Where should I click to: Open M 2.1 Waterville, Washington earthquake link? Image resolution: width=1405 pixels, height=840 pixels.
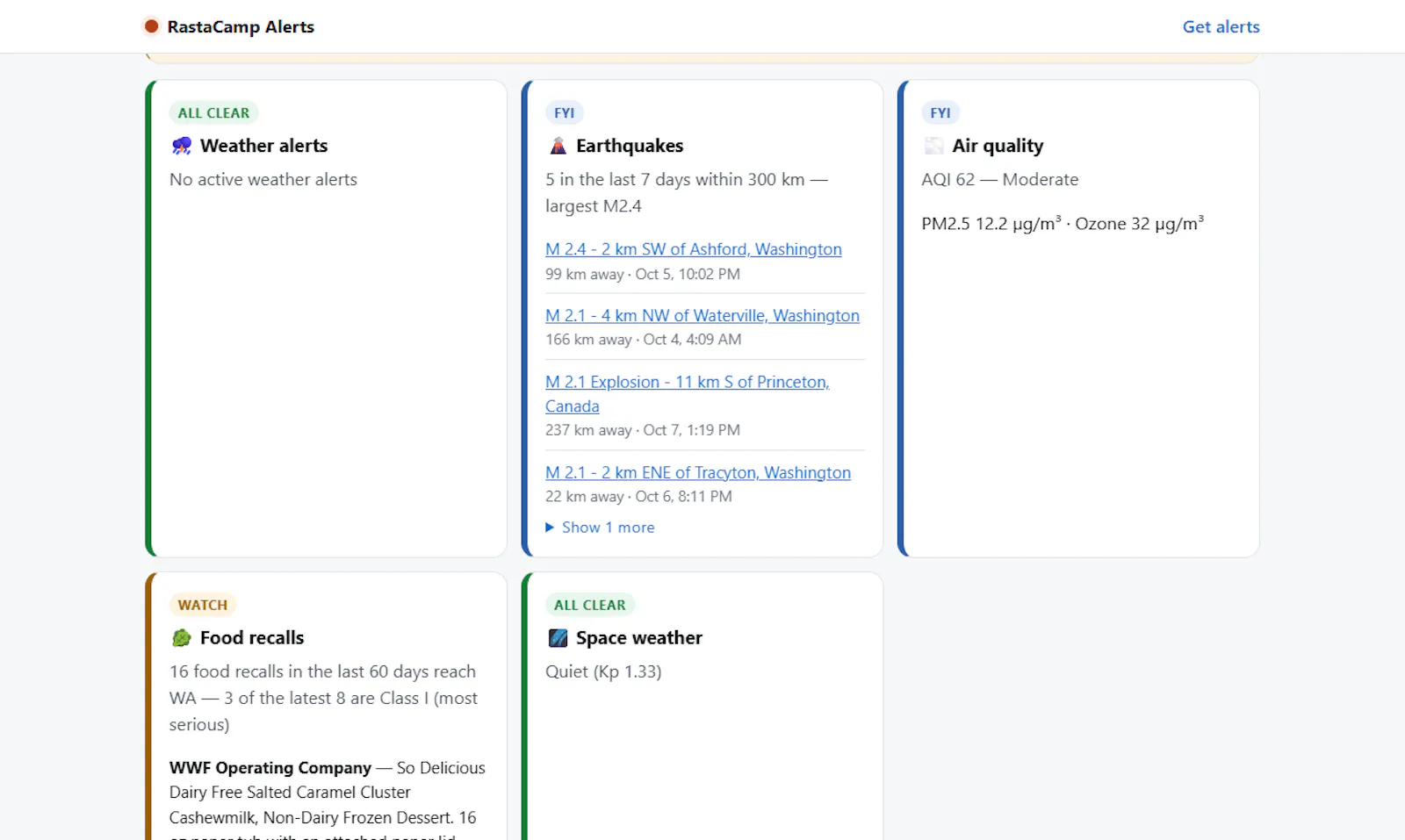click(702, 315)
